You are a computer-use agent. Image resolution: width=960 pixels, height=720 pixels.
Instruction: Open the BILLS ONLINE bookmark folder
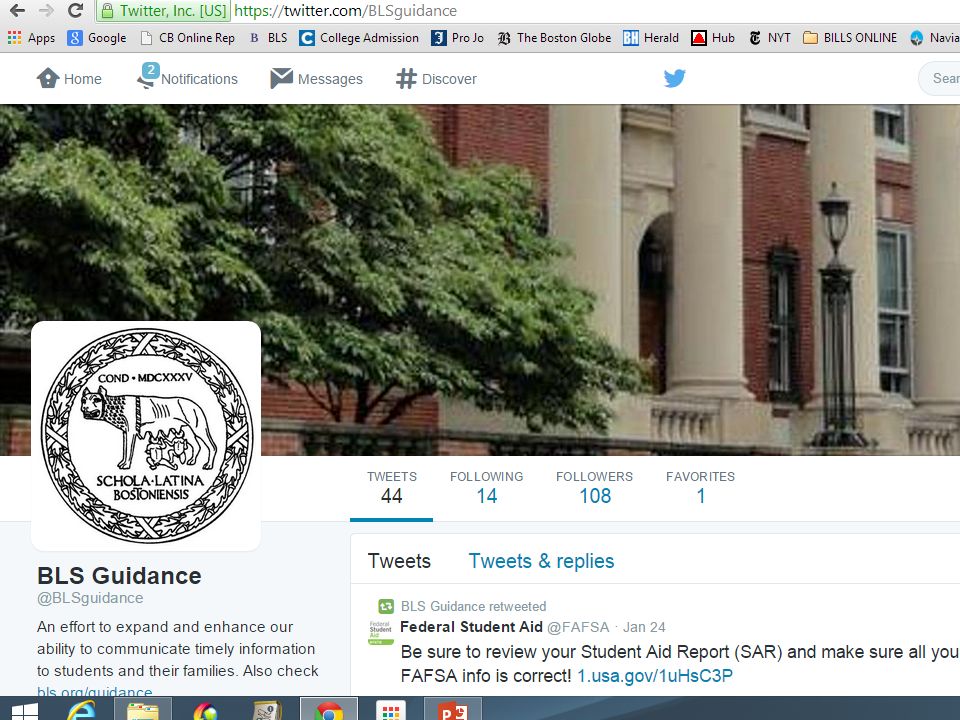(850, 38)
